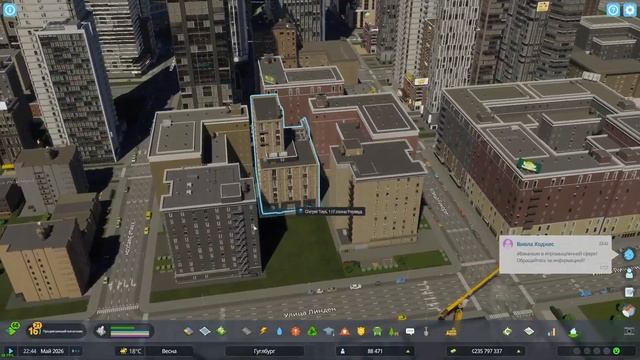The image size is (640, 360).
Task: Open the followed citizens icon
Action: (x=629, y=273)
